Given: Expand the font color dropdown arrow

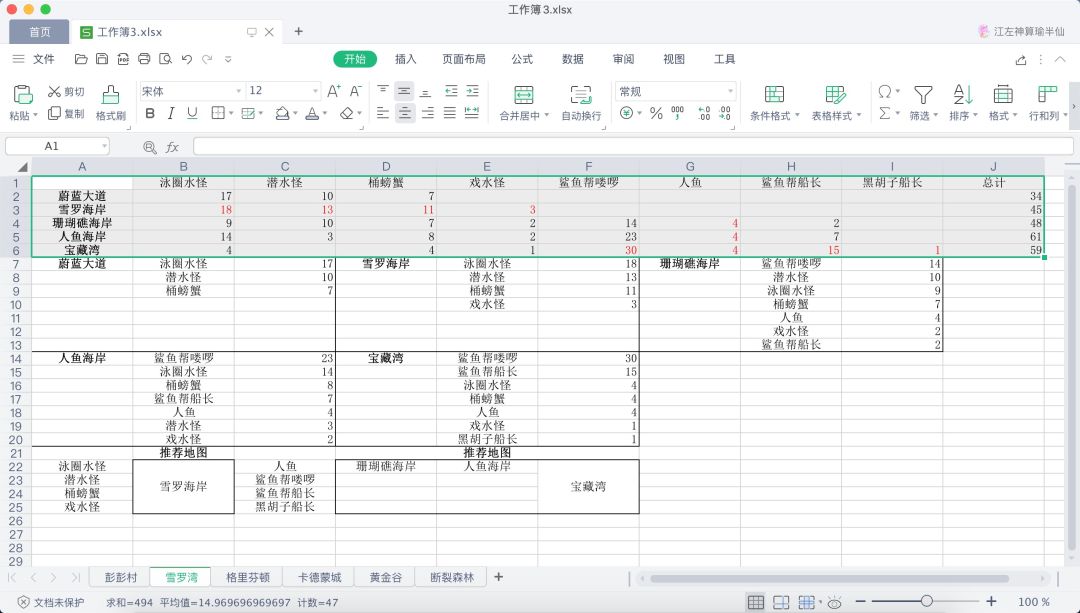Looking at the screenshot, I should coord(325,114).
